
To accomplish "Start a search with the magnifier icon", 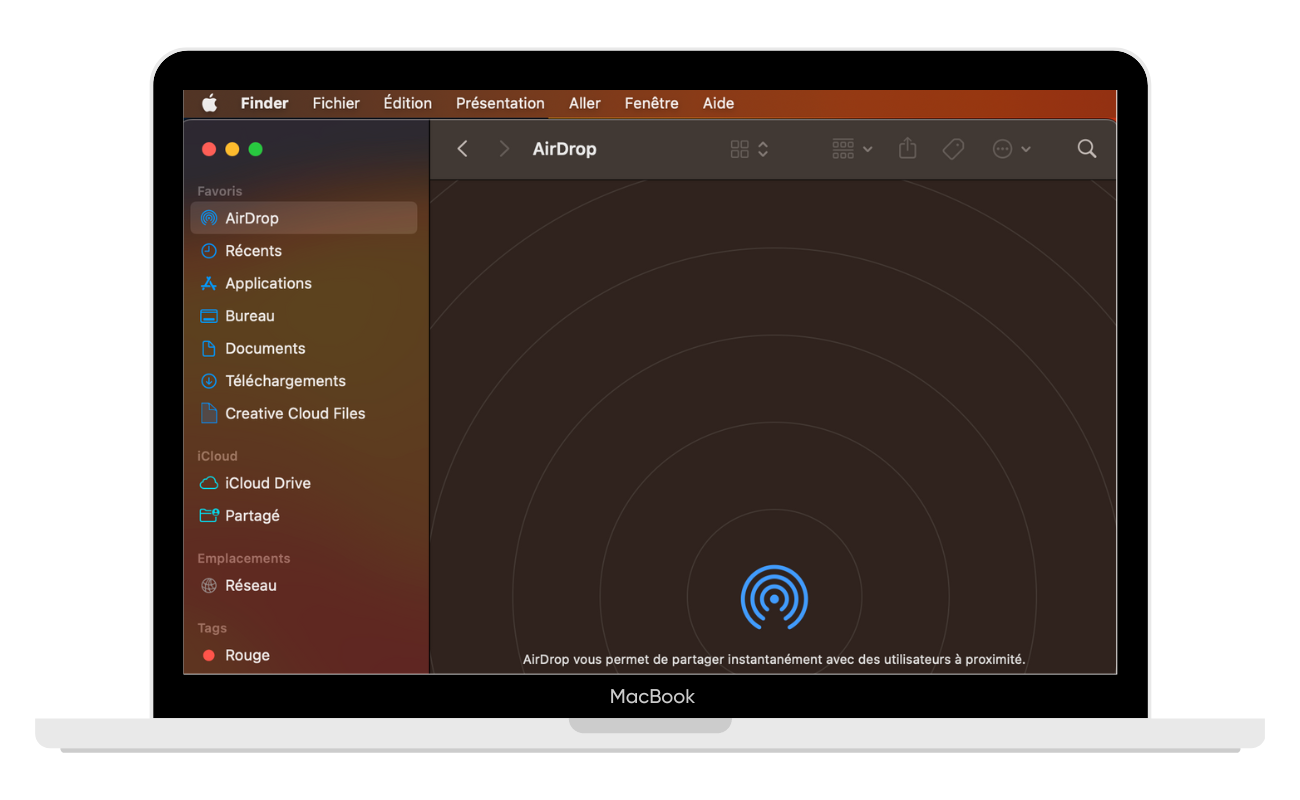I will click(x=1087, y=148).
